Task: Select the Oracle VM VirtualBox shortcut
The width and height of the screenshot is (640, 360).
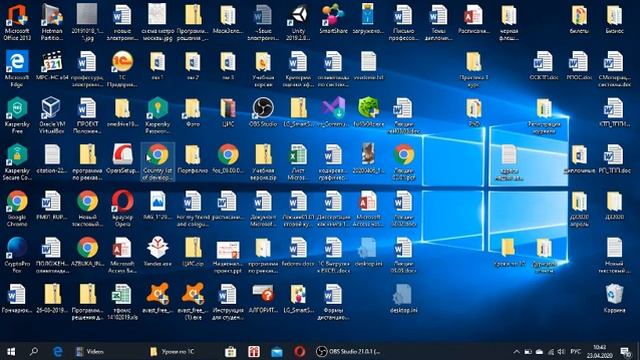Action: pyautogui.click(x=52, y=116)
